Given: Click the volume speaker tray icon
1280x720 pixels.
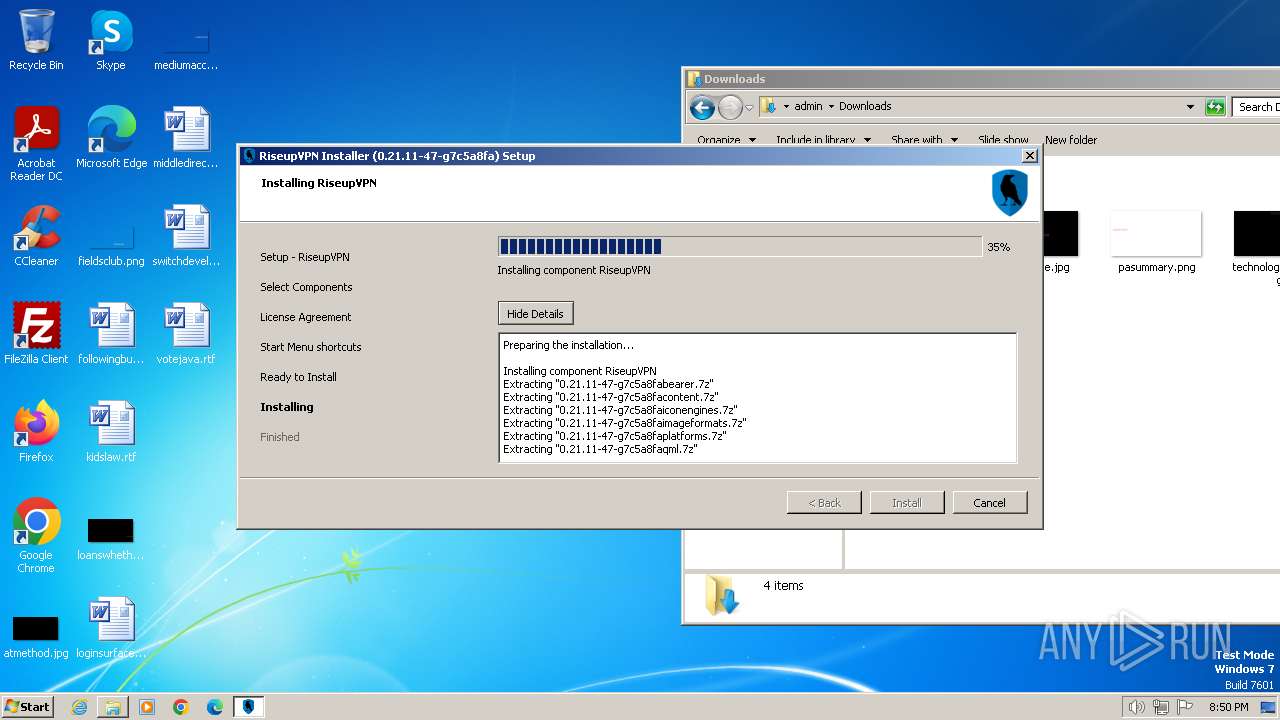Looking at the screenshot, I should coord(1136,707).
